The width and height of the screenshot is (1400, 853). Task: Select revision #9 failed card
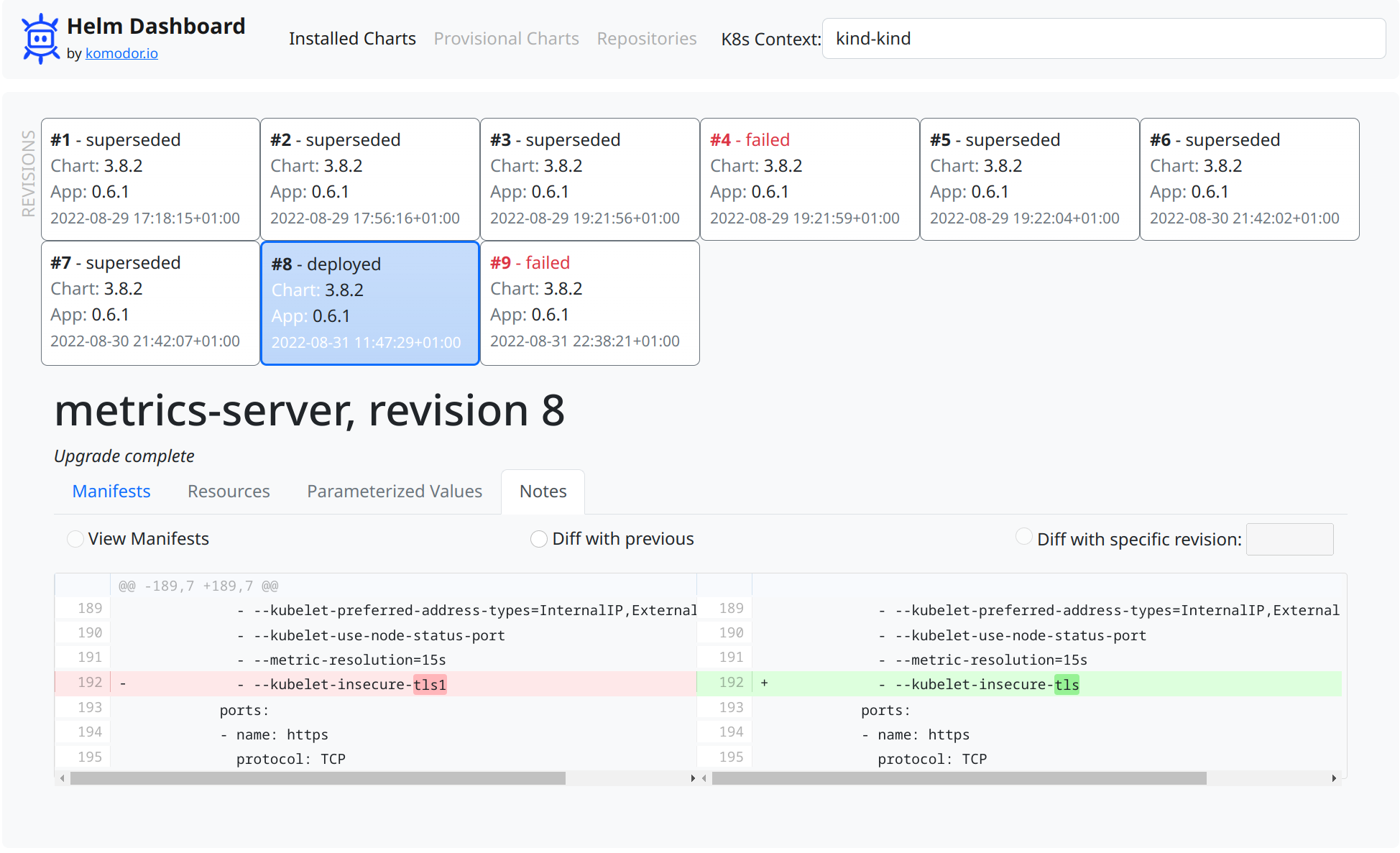[x=589, y=303]
